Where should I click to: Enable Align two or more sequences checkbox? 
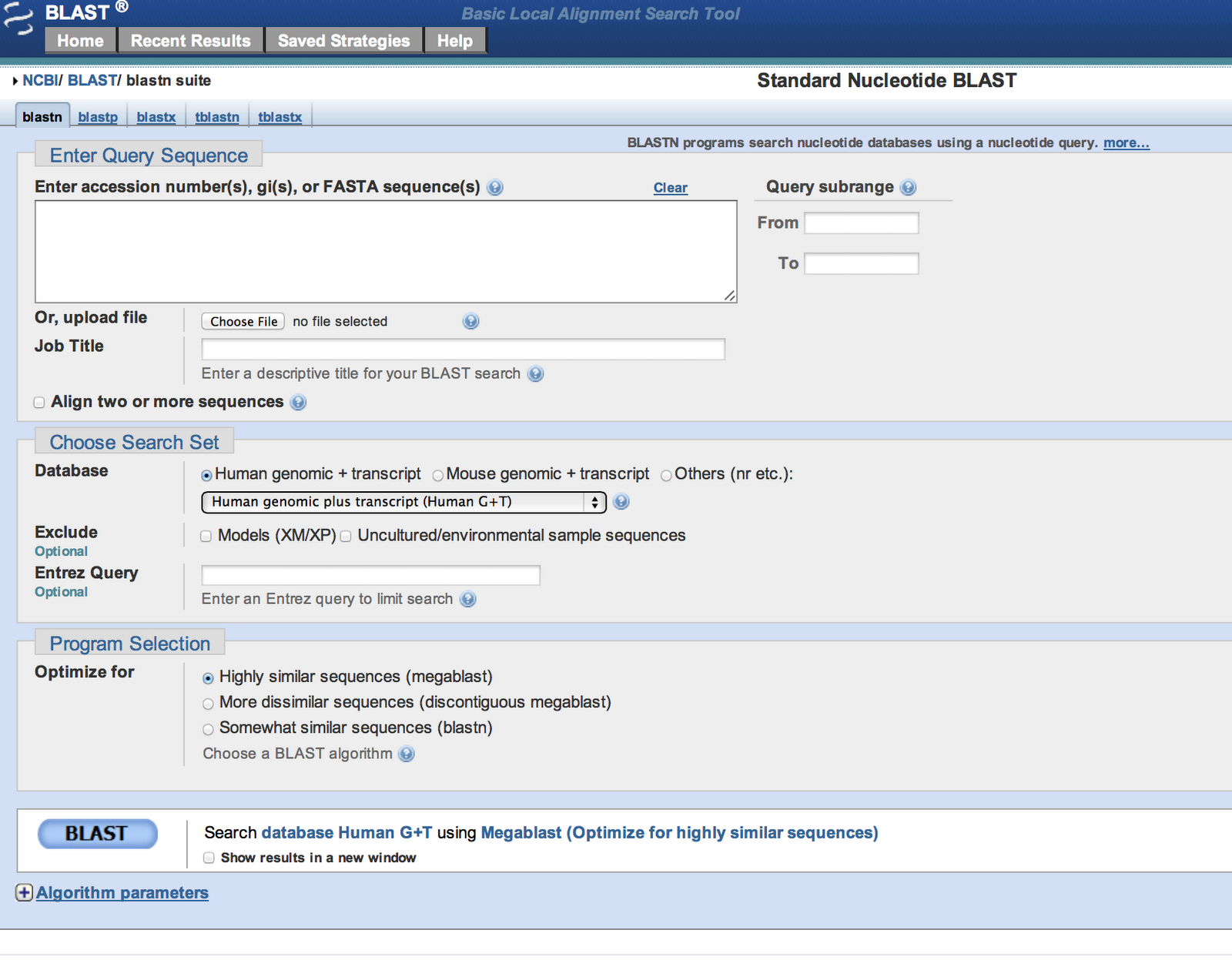click(x=39, y=403)
